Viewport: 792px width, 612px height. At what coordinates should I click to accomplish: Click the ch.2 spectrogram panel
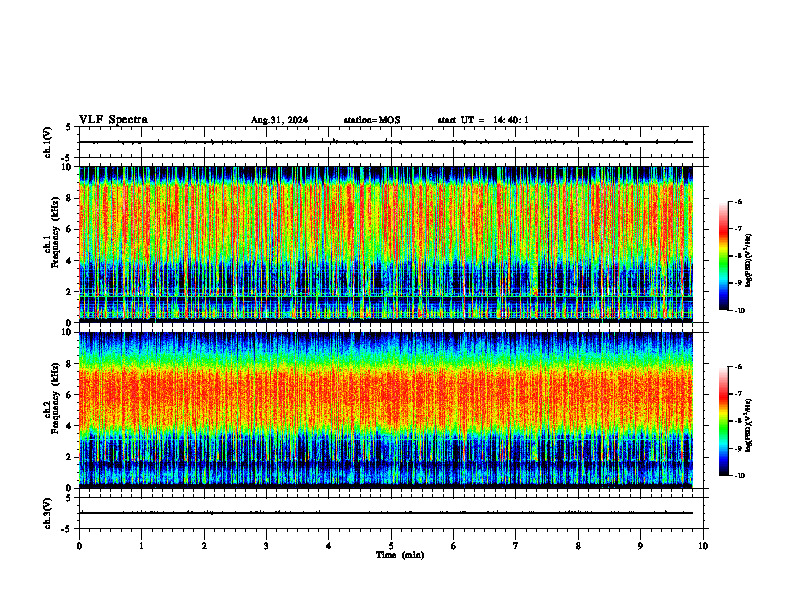(x=386, y=410)
